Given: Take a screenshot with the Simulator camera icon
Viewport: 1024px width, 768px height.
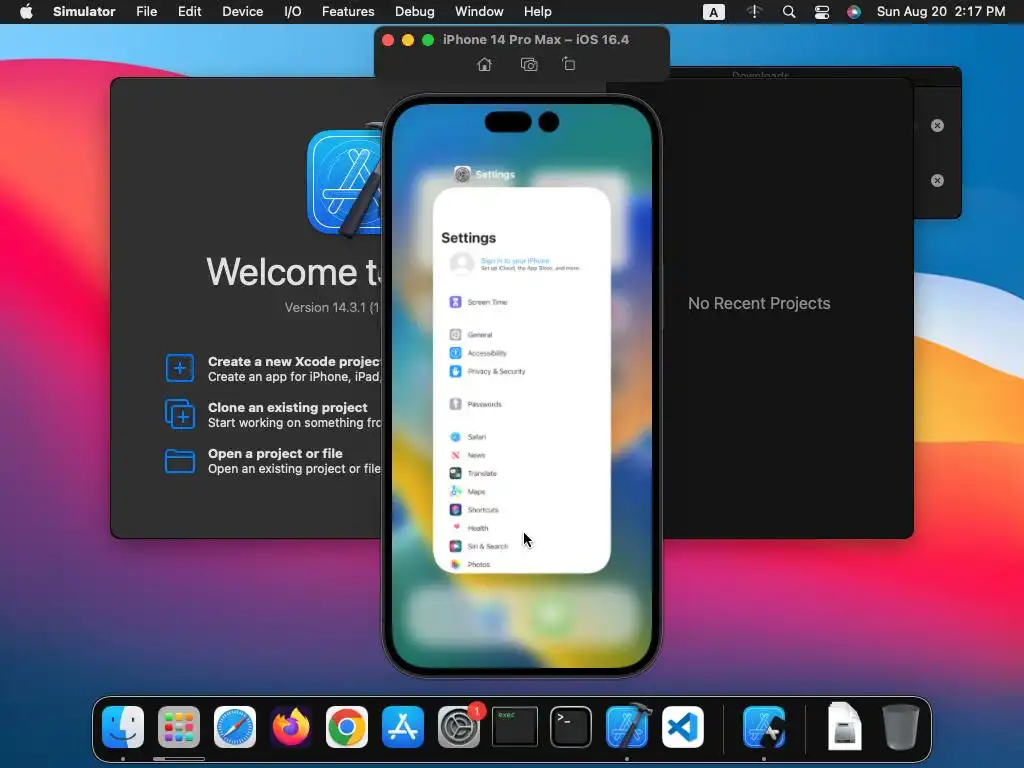Looking at the screenshot, I should pos(529,64).
